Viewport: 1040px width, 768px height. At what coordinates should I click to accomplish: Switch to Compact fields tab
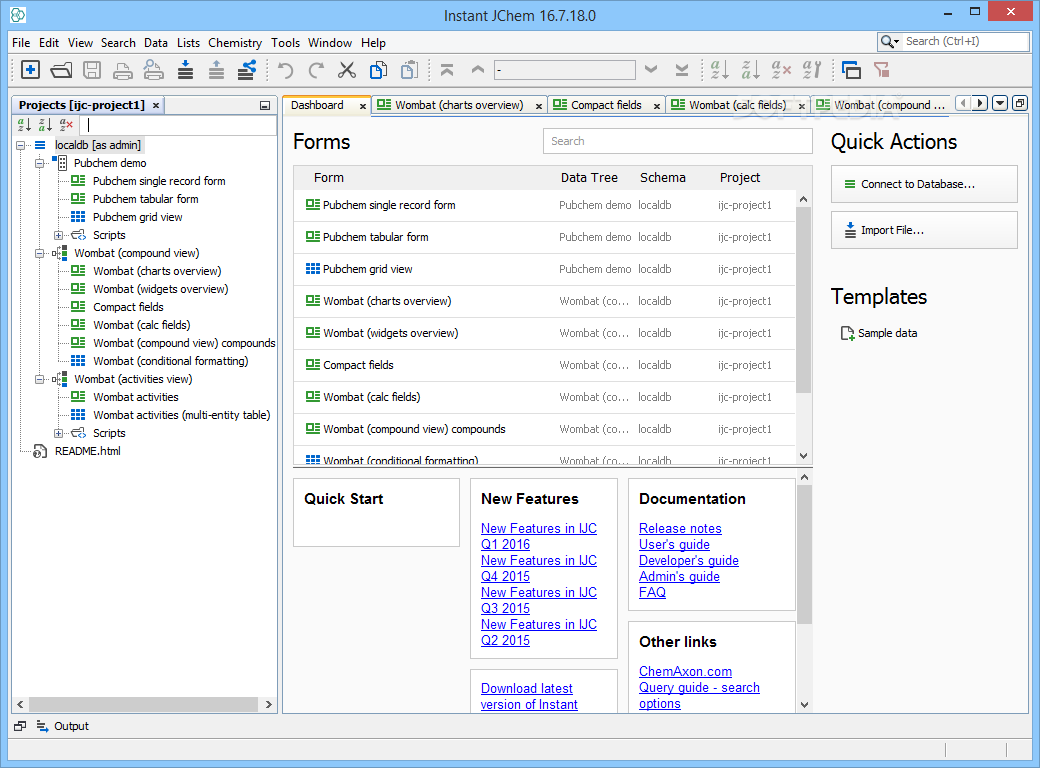[606, 105]
